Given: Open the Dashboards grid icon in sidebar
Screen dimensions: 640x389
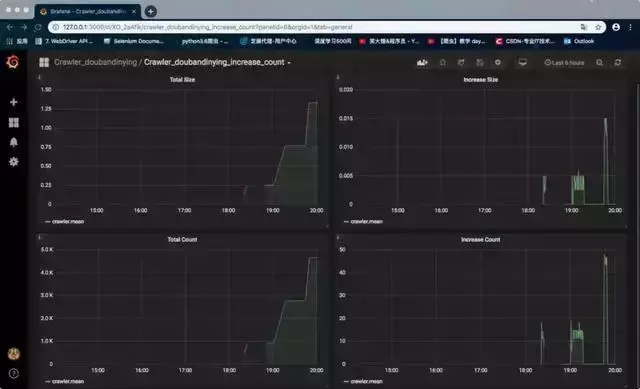Looking at the screenshot, I should click(x=13, y=122).
